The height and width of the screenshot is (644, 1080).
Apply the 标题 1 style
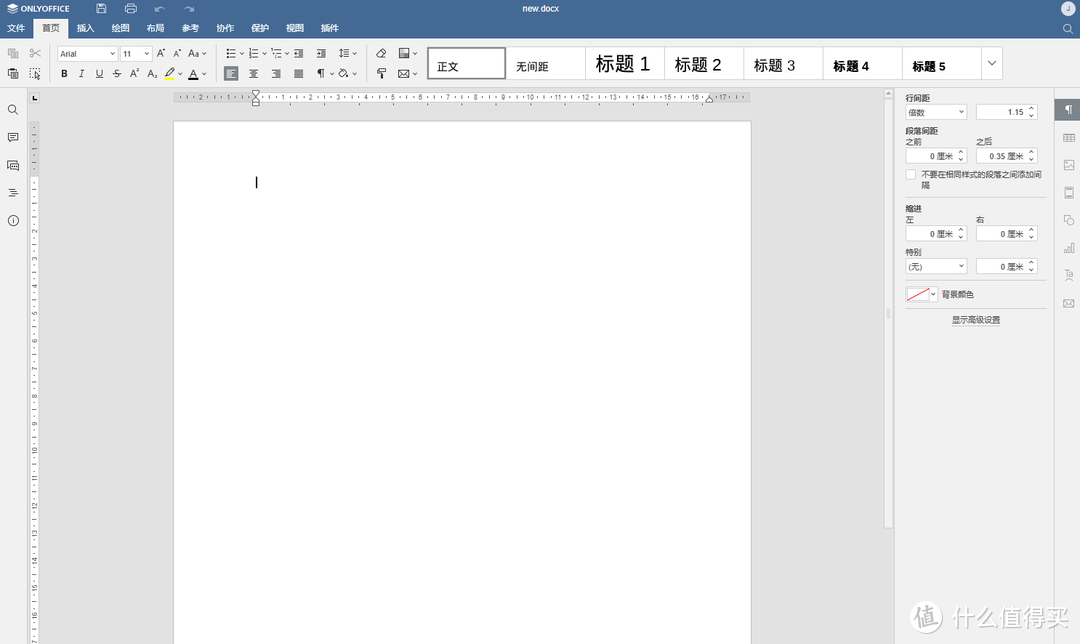pos(623,63)
